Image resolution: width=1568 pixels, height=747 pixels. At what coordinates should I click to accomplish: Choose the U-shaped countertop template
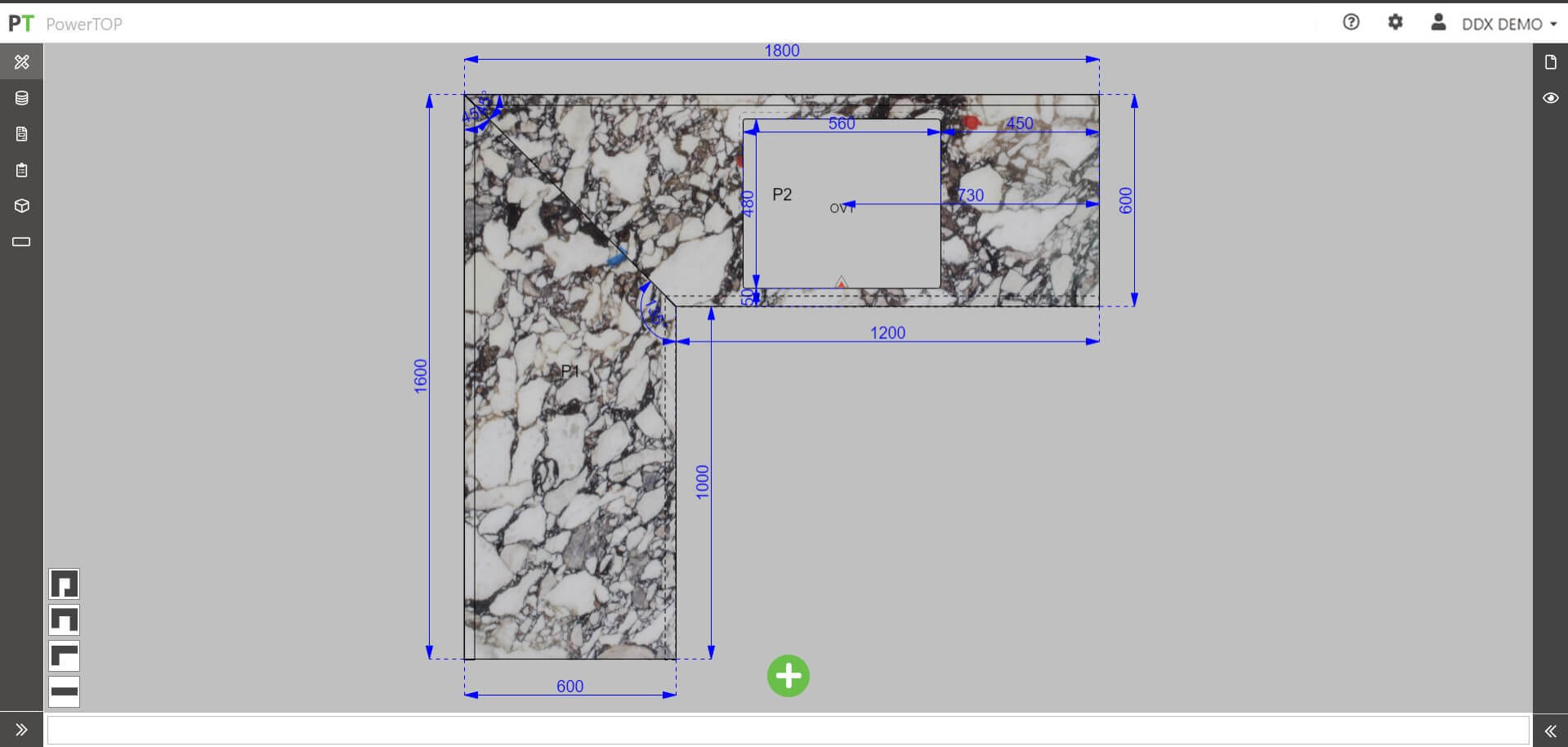pyautogui.click(x=64, y=620)
